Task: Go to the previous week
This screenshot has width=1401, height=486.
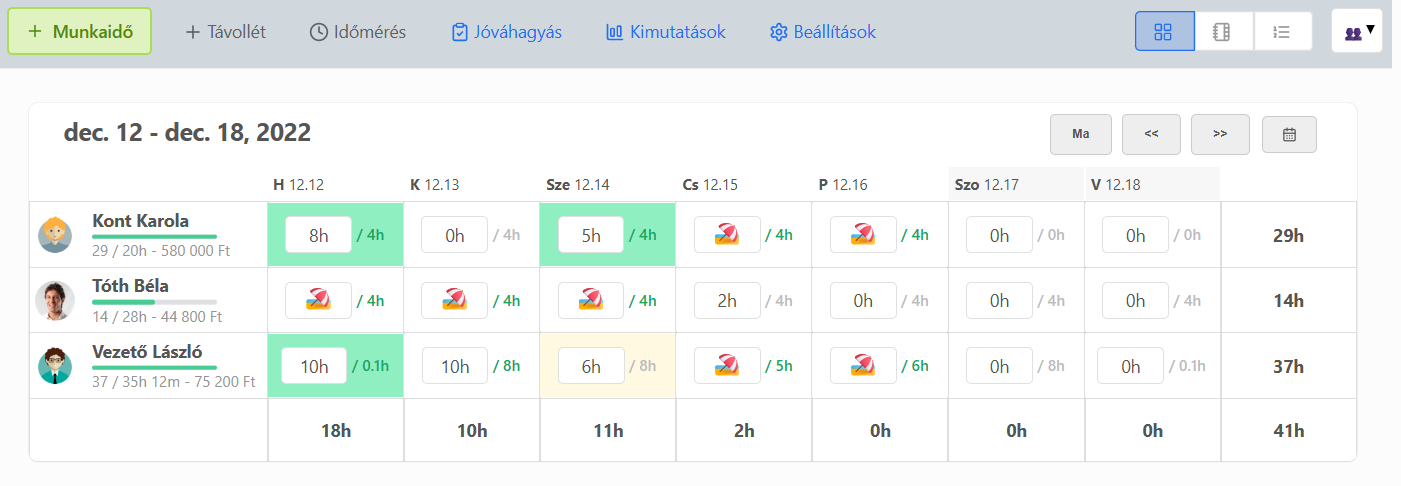Action: [x=1151, y=134]
